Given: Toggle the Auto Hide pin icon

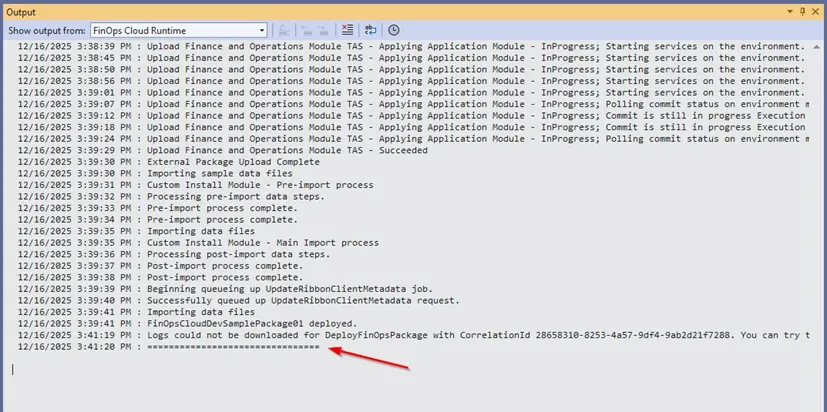Looking at the screenshot, I should [803, 11].
